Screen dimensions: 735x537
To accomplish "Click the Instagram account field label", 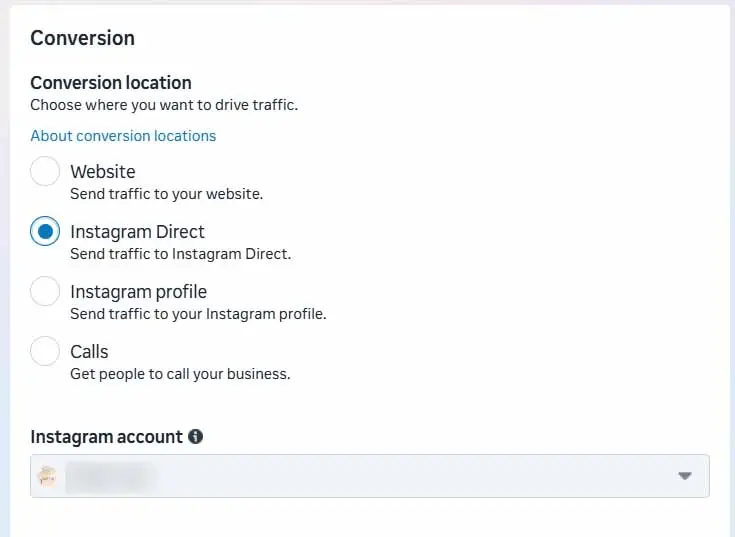I will coord(106,437).
